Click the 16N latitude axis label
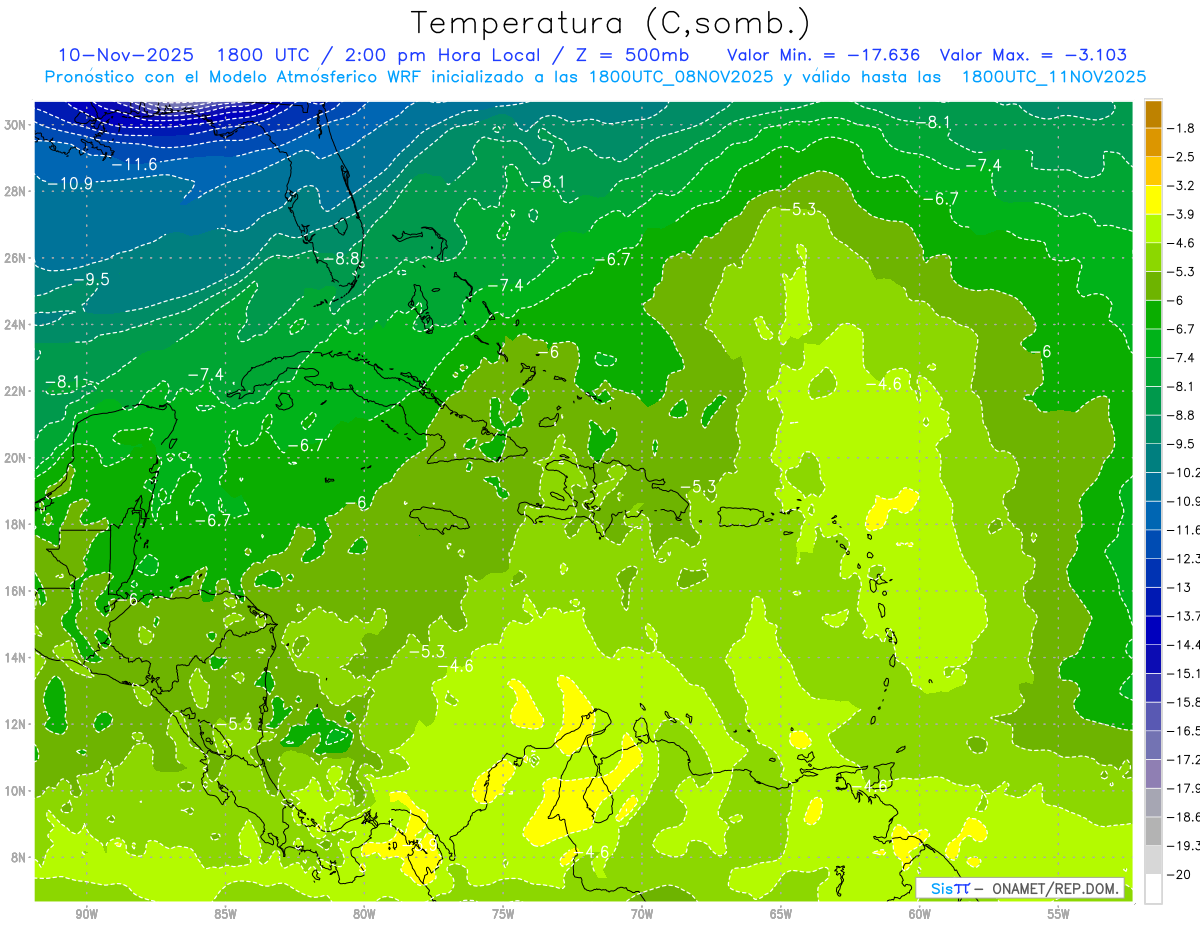 15,591
